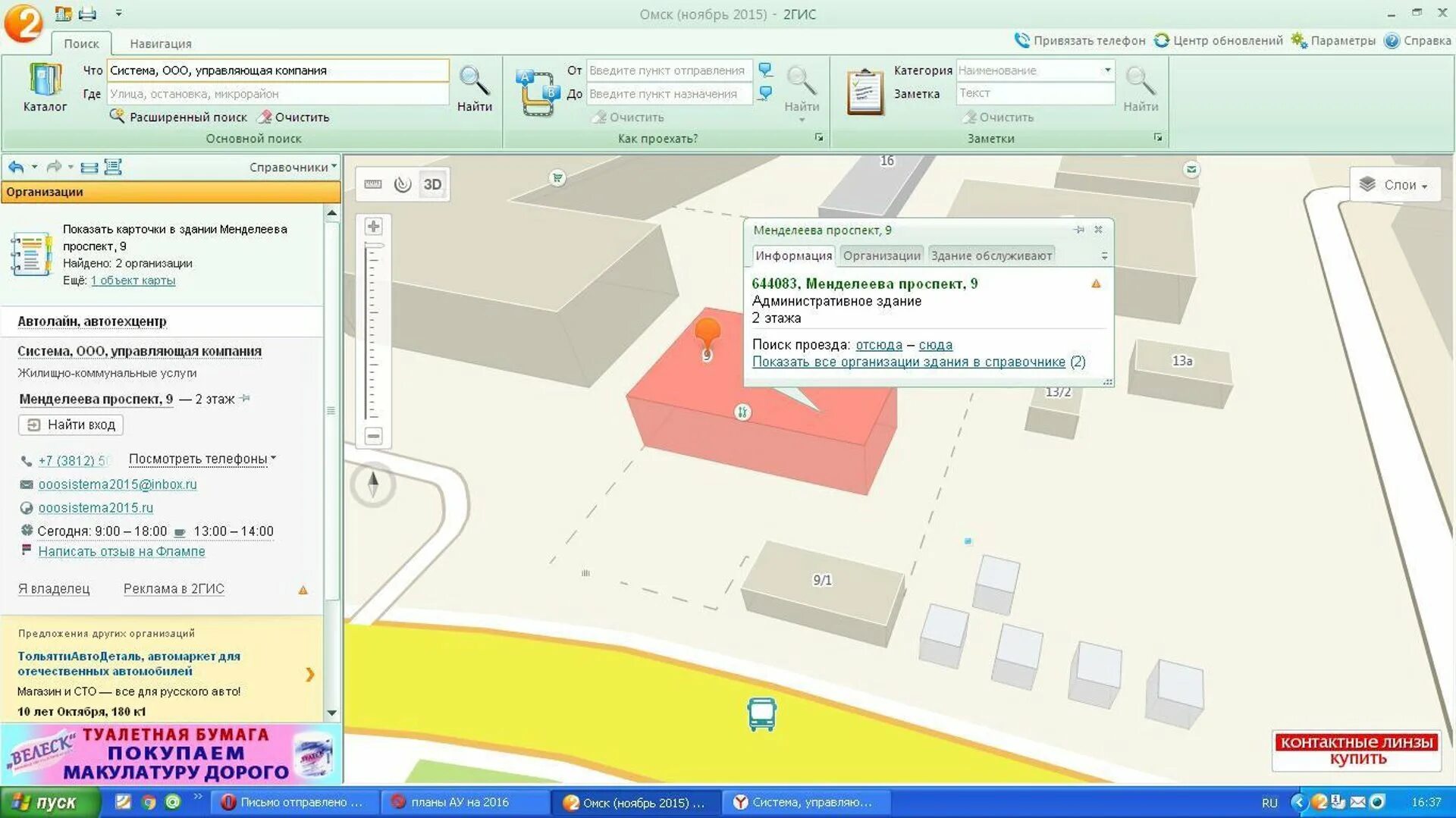This screenshot has width=1456, height=818.
Task: Zoom in with the map plus button
Action: [373, 226]
